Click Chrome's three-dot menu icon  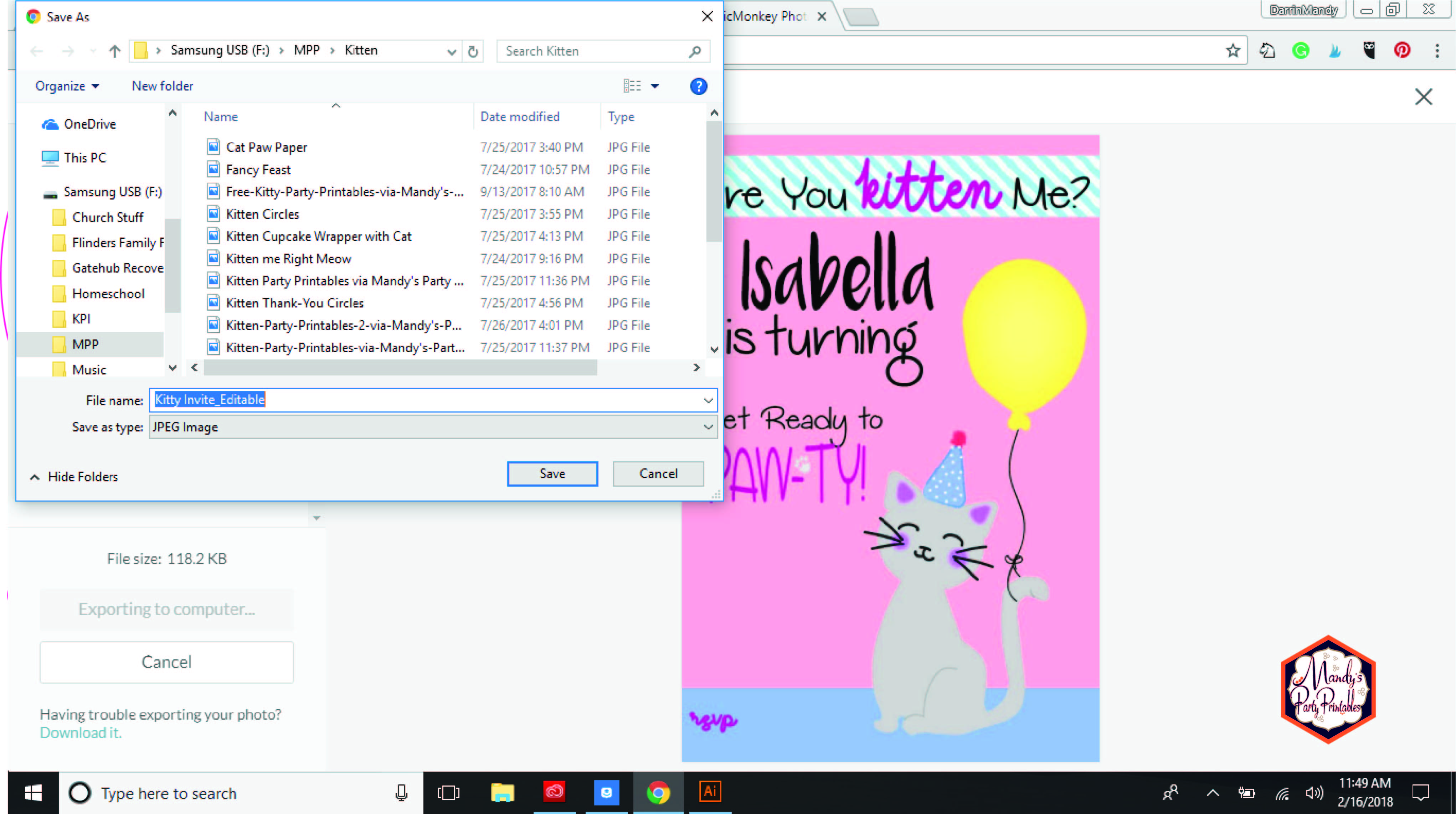pos(1437,50)
